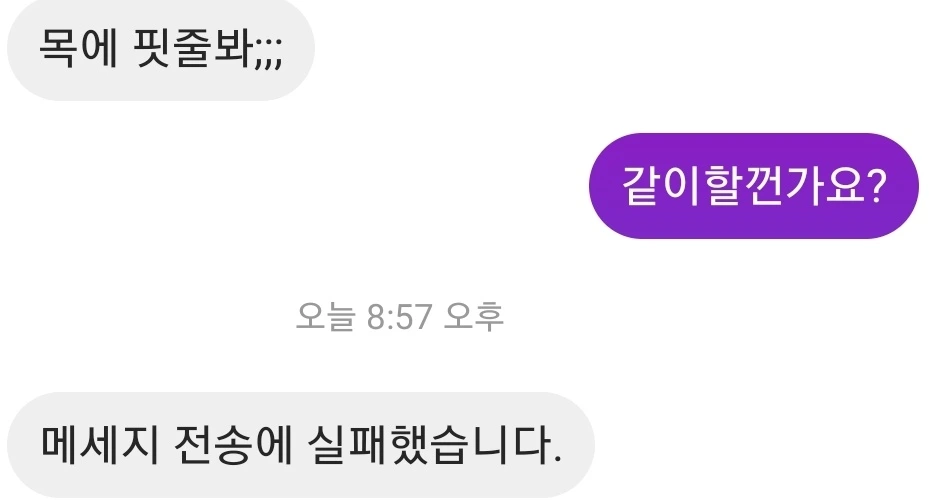Click the period ending the failure message
Image resolution: width=940 pixels, height=503 pixels.
tap(558, 460)
